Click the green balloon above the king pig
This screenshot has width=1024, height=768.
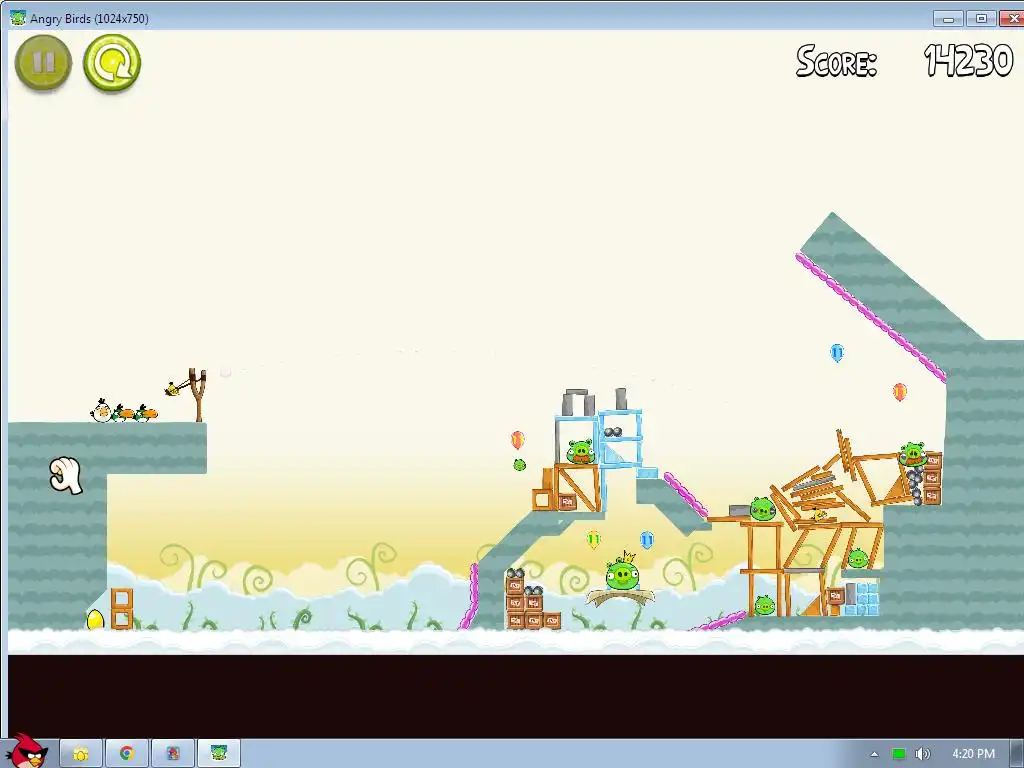click(x=593, y=539)
